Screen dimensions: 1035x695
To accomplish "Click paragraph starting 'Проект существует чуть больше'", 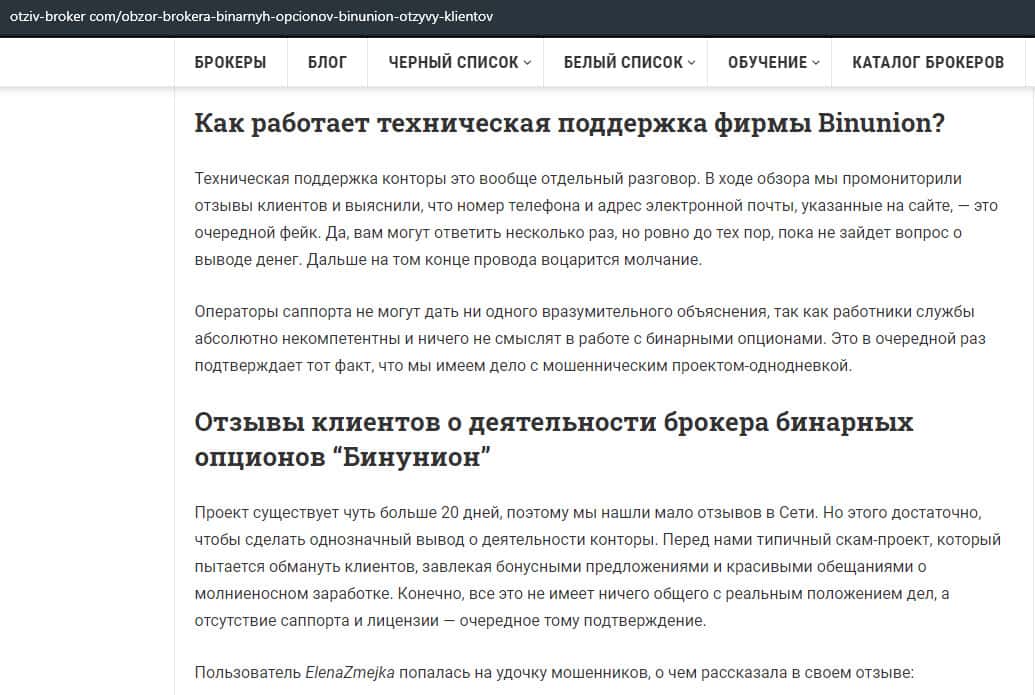I will pyautogui.click(x=597, y=566).
